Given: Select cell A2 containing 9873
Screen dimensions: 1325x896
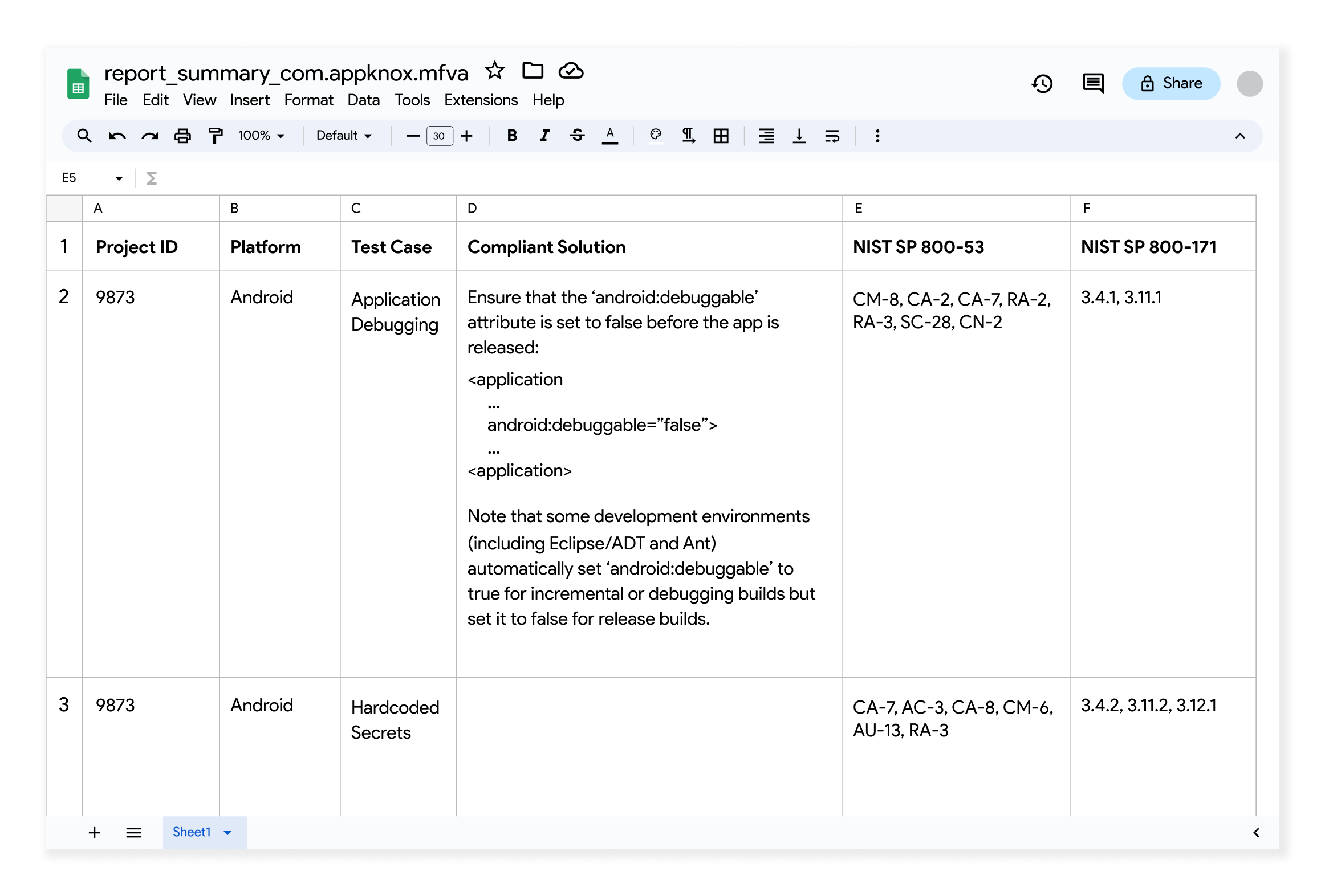Looking at the screenshot, I should 149,297.
